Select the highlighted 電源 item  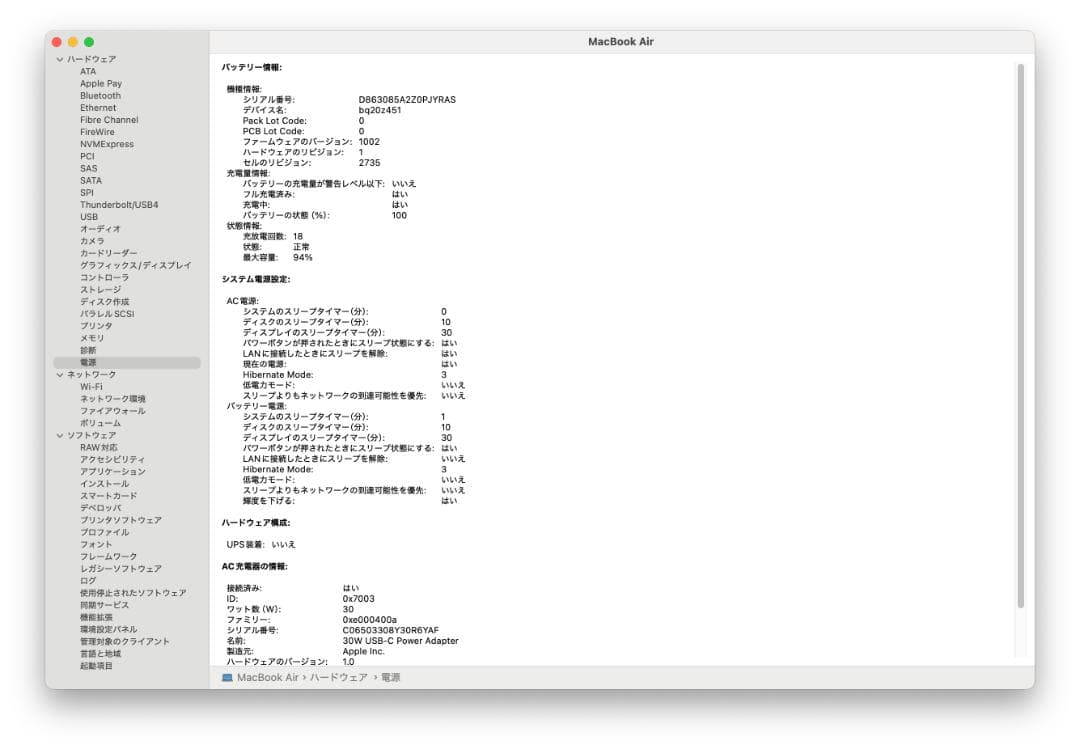(x=127, y=362)
